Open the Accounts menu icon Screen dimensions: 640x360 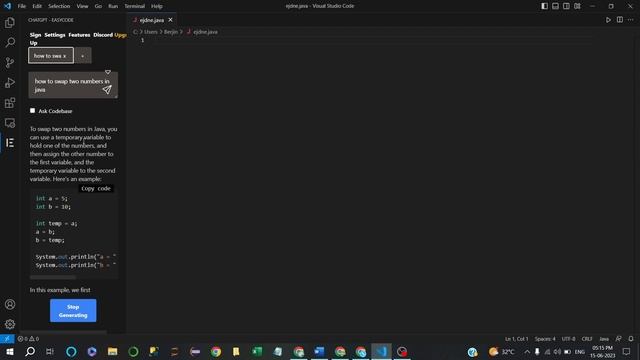[x=10, y=304]
